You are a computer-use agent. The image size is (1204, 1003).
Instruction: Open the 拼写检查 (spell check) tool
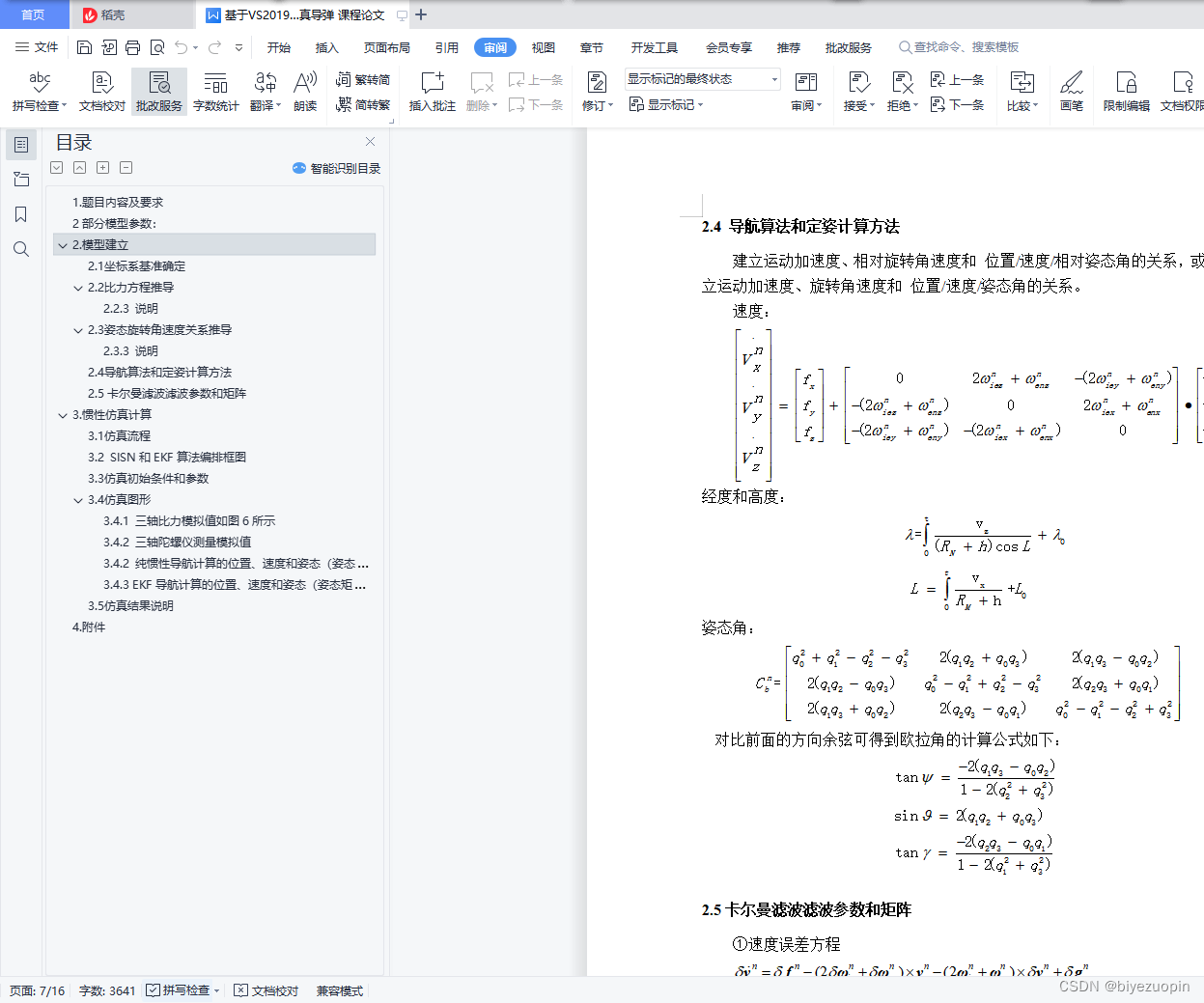tap(39, 90)
